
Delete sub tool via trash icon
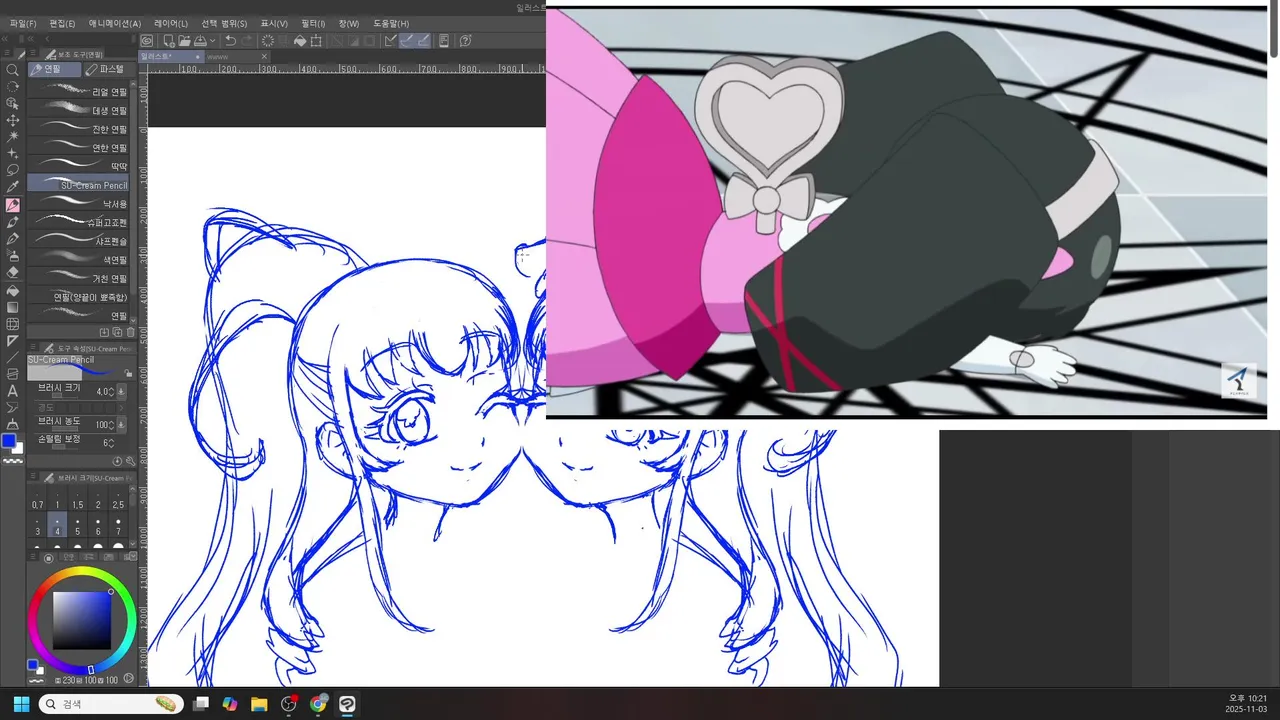coord(130,332)
